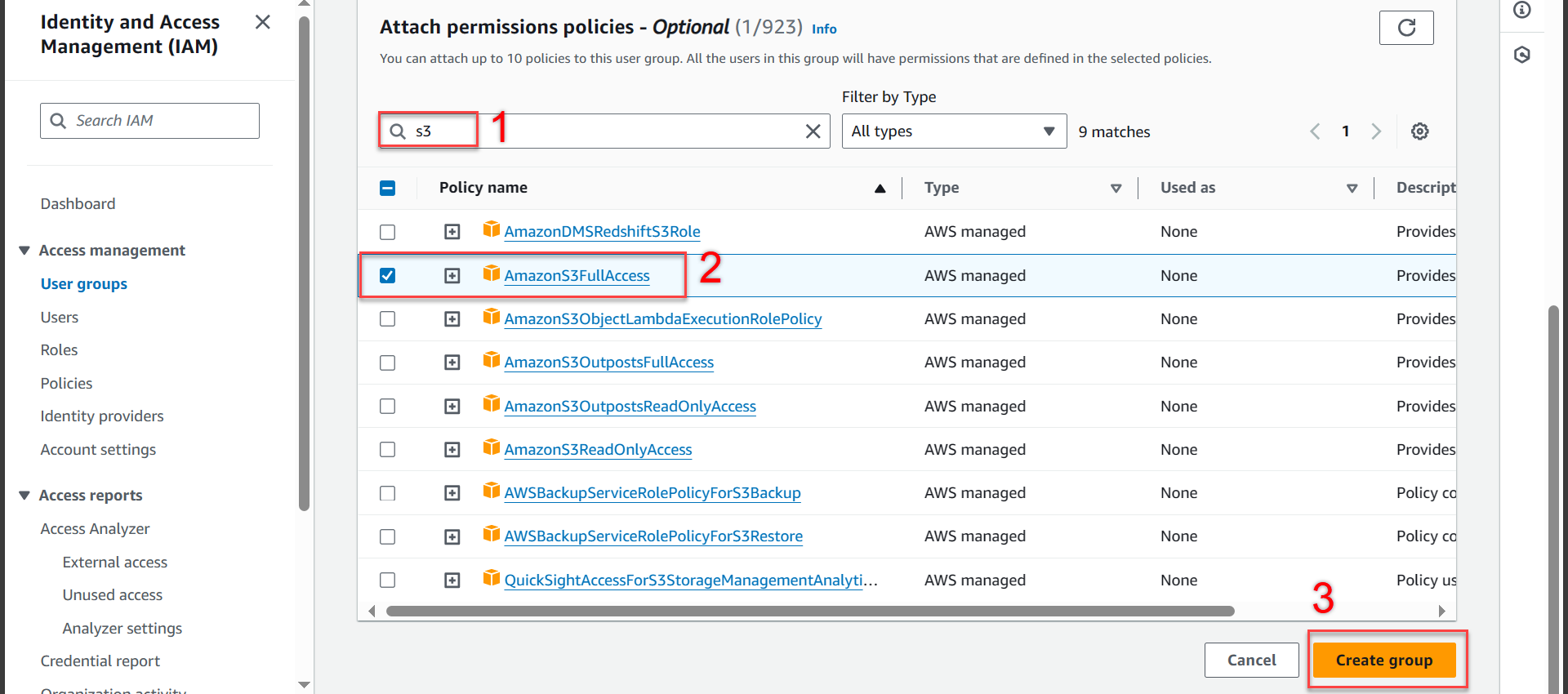Open the AmazonS3FullAccess policy link
This screenshot has height=694, width=1568.
(x=577, y=276)
